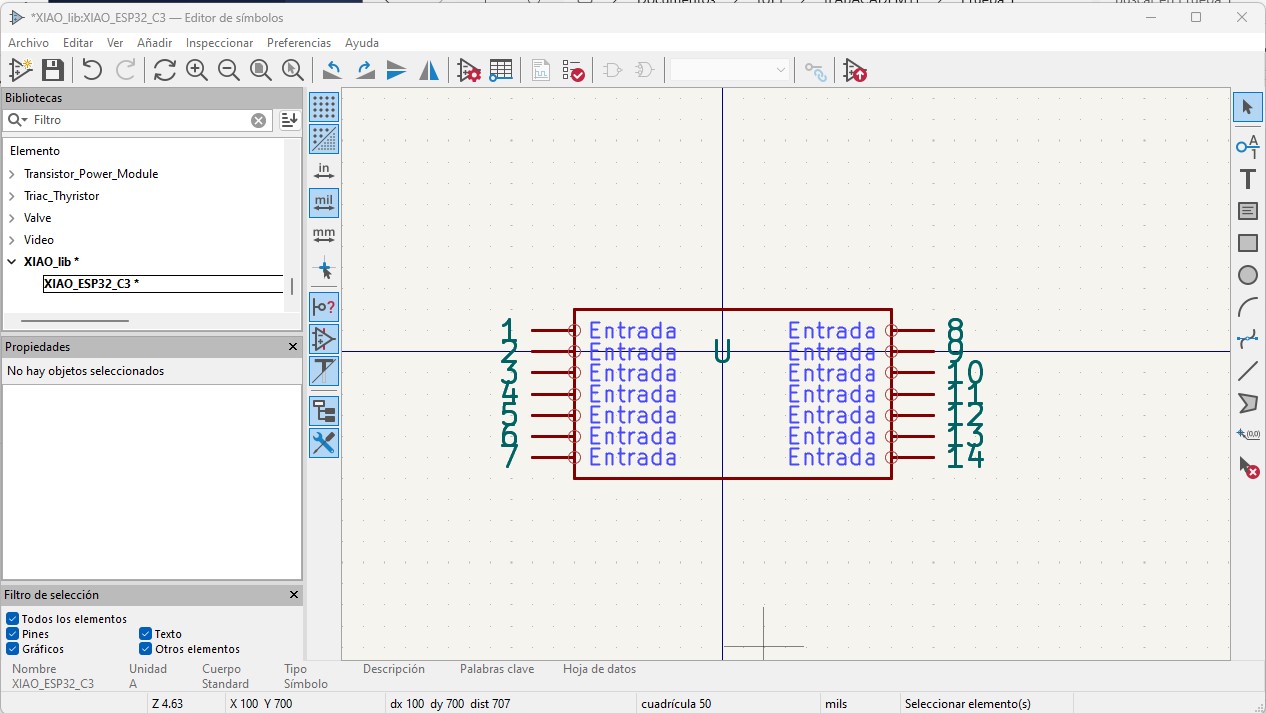Click the Save icon in the toolbar
Viewport: 1266px width, 713px height.
pyautogui.click(x=53, y=70)
